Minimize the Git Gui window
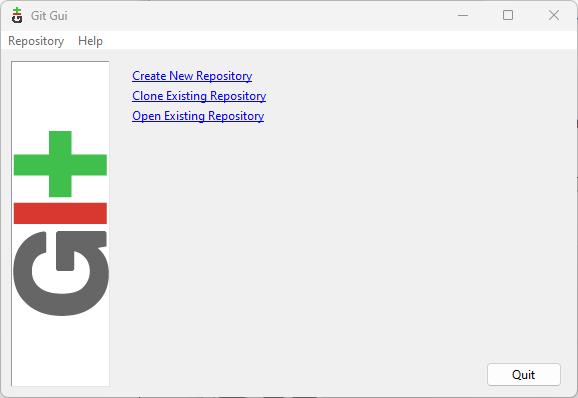Screen dimensions: 578x398 tap(463, 15)
